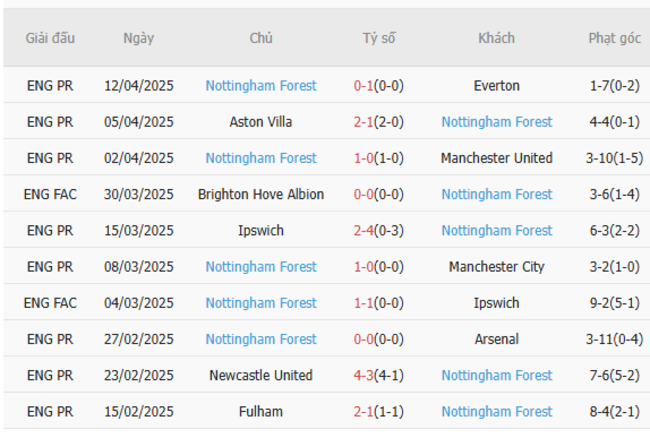Open the Aston Villa team link

(x=261, y=122)
